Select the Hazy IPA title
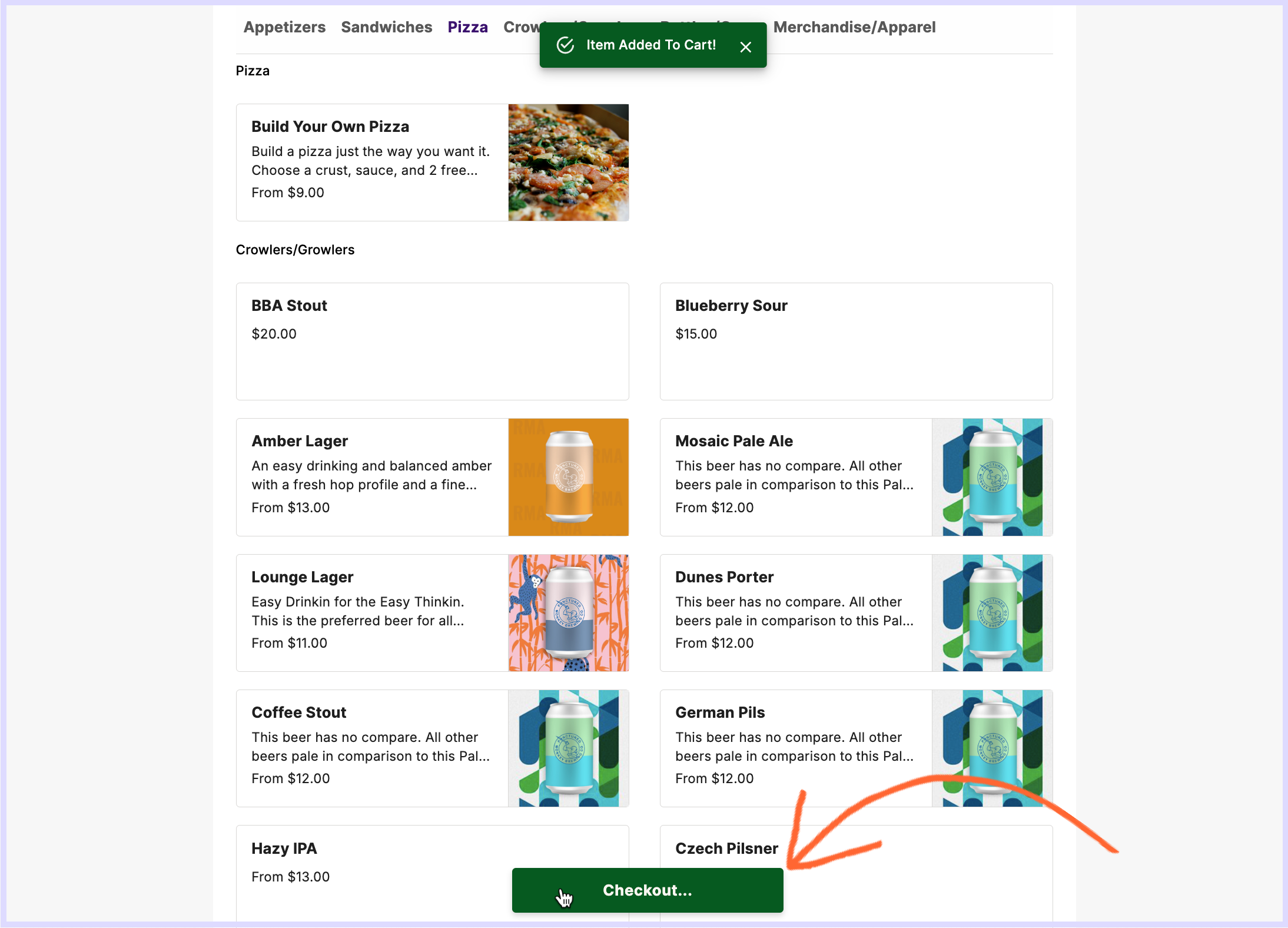 click(284, 849)
